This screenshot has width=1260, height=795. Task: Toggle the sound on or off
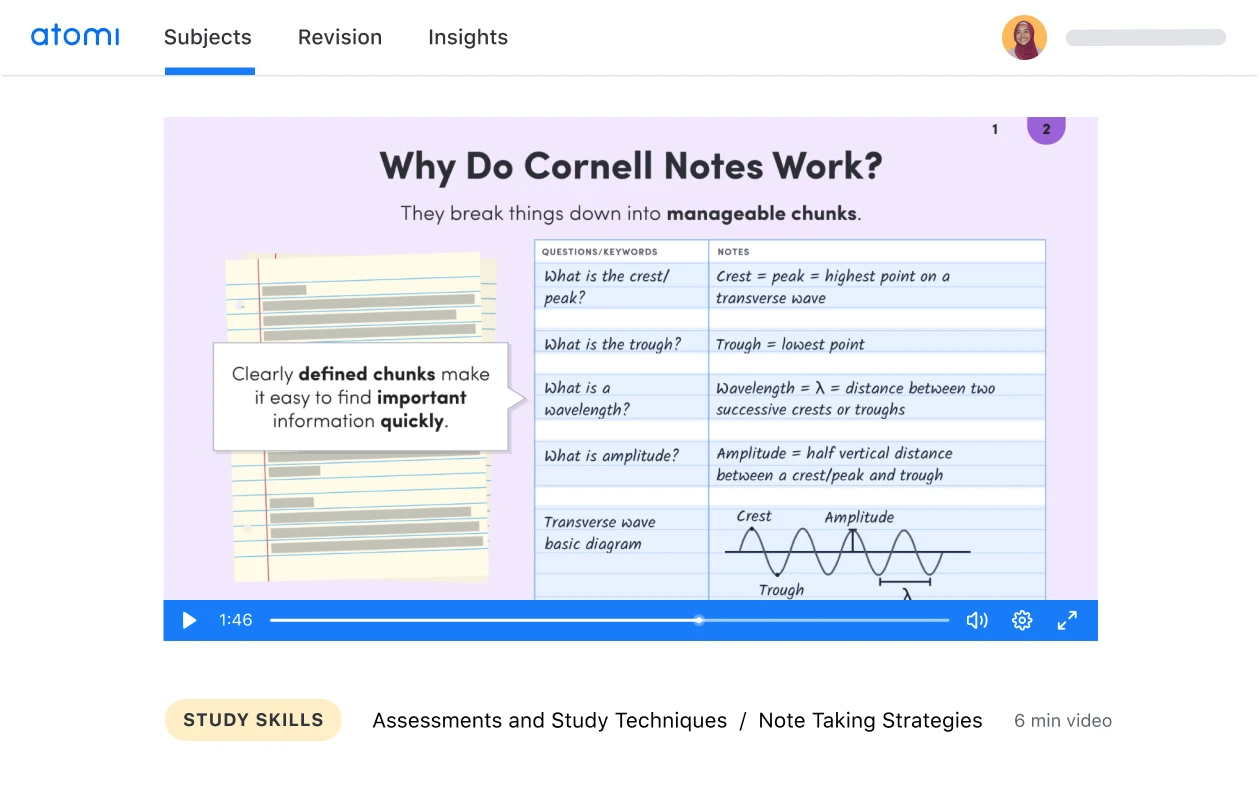click(977, 620)
